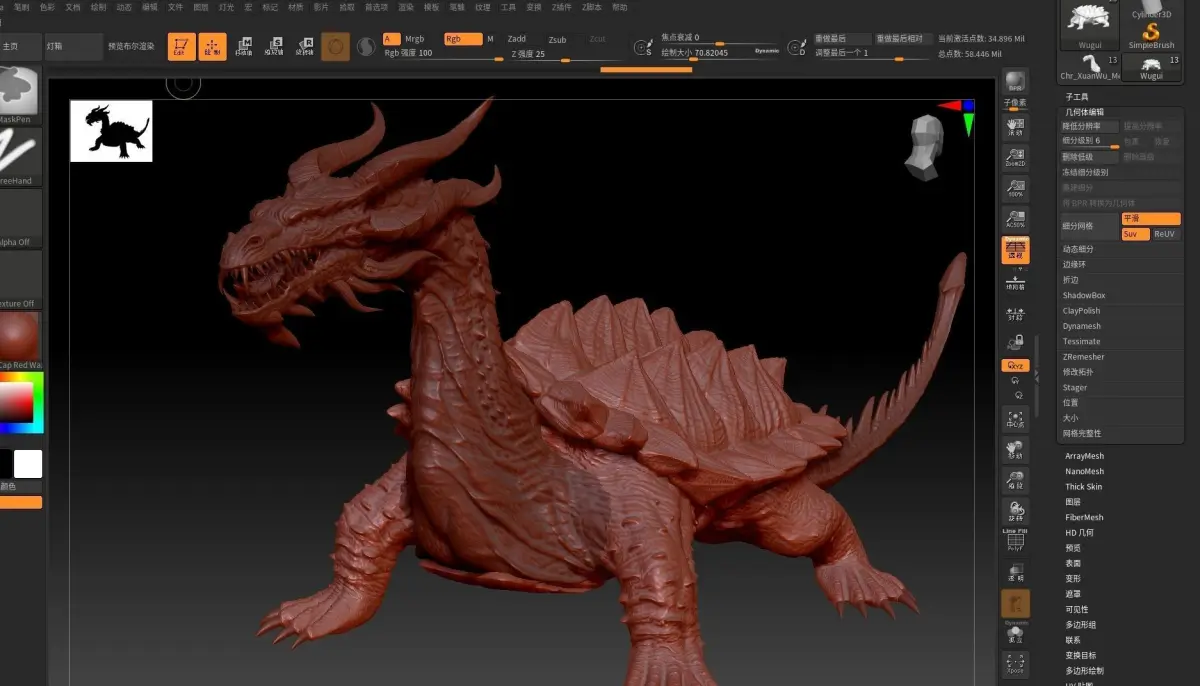Expand the ArrayMesh subpalette
Image resolution: width=1200 pixels, height=686 pixels.
[x=1084, y=456]
